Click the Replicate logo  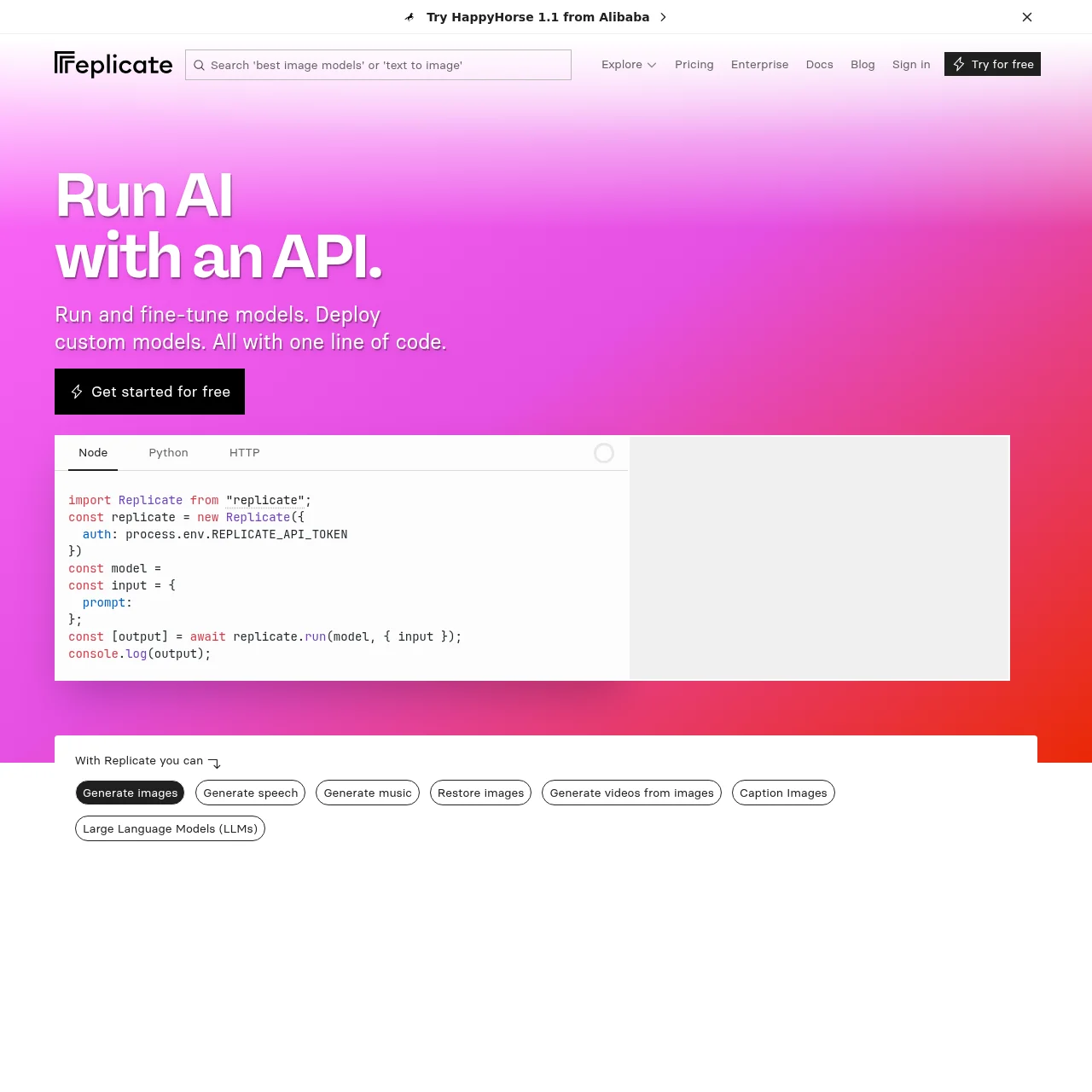113,65
